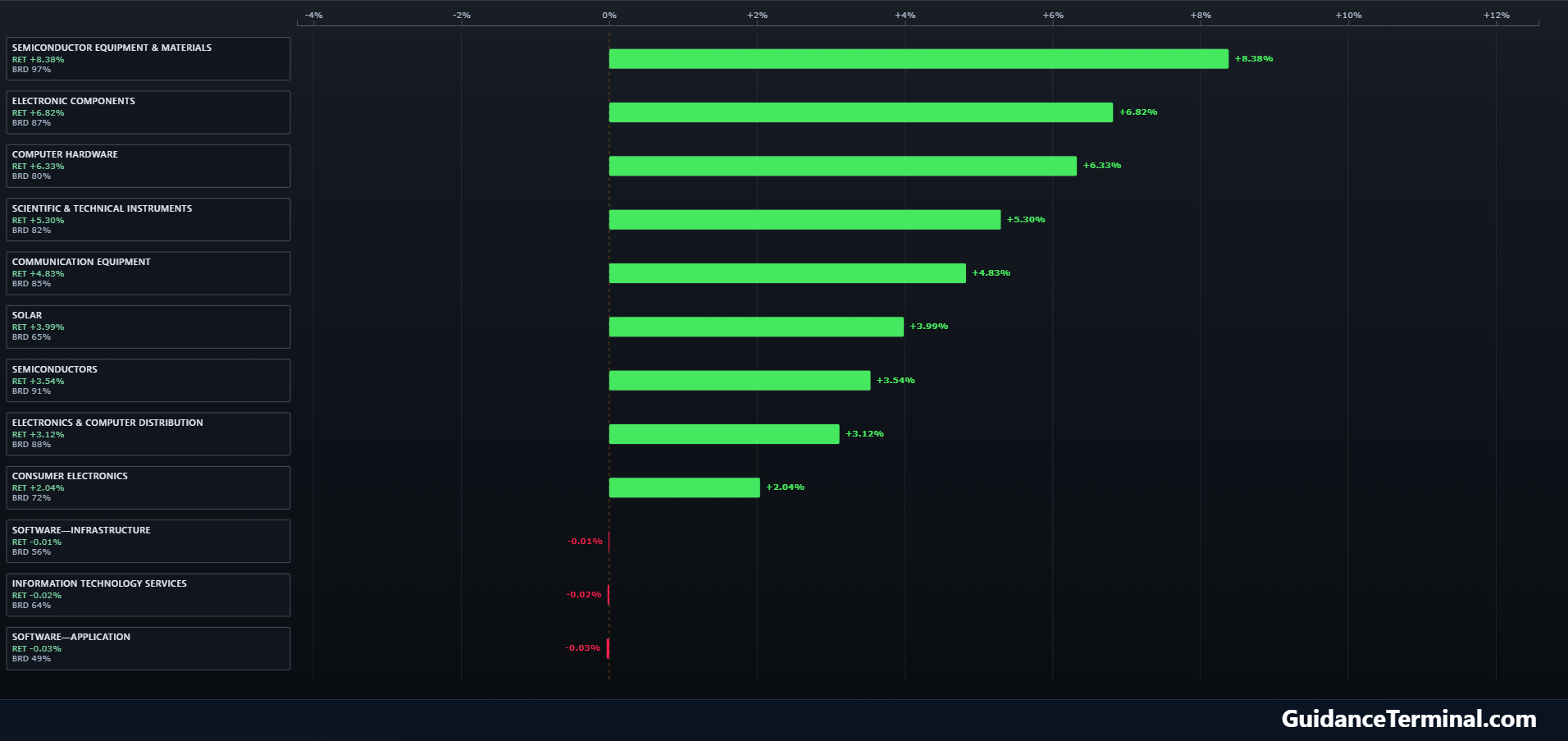
Task: Click the 'BRD 87%' breadth text
Action: [x=31, y=123]
